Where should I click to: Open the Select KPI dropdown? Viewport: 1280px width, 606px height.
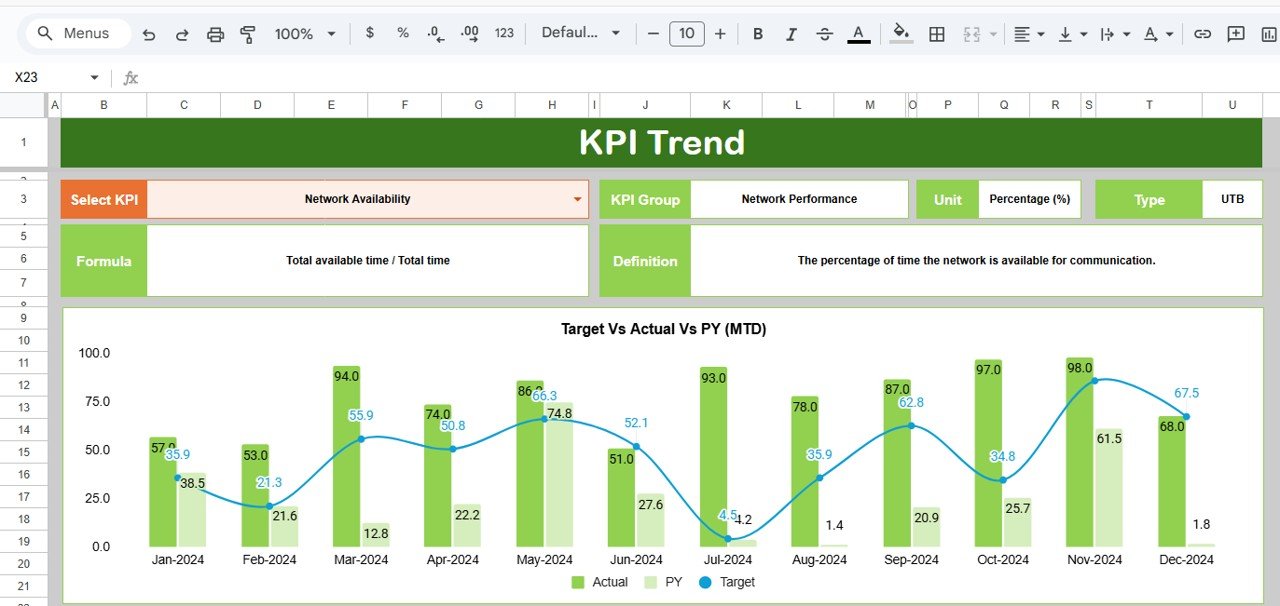(578, 199)
